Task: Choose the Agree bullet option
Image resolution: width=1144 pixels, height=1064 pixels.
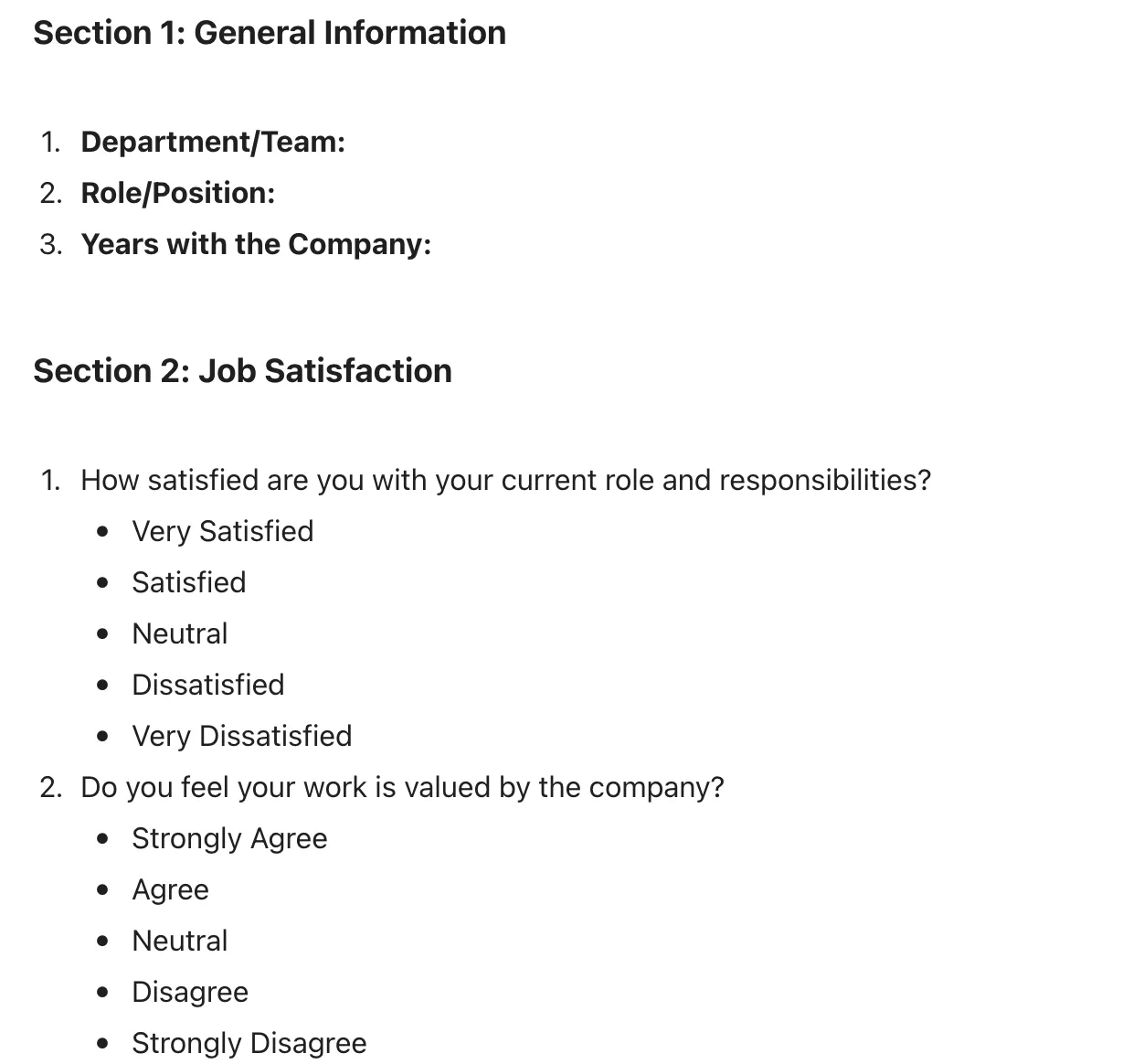Action: tap(171, 889)
